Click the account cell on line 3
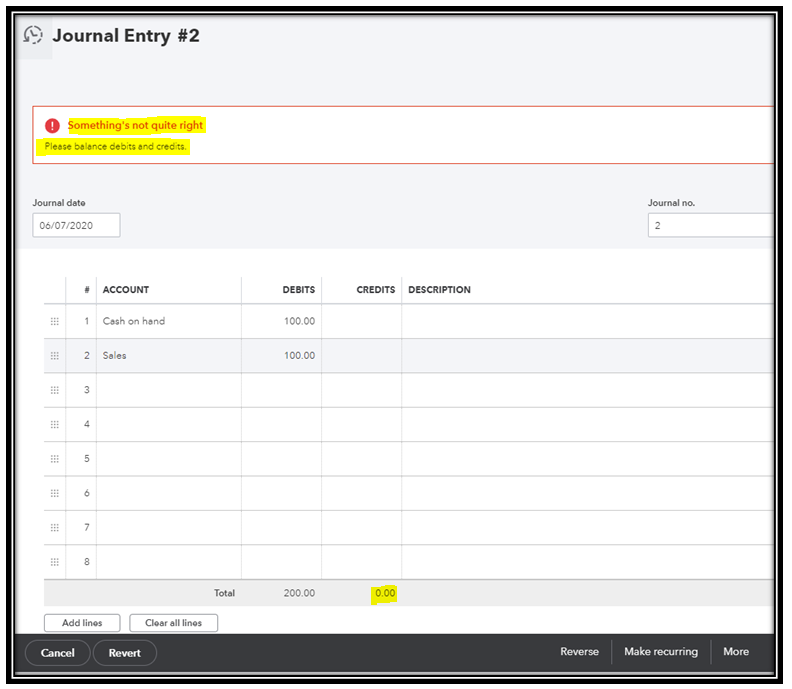Screen dimensions: 792x689 (169, 390)
